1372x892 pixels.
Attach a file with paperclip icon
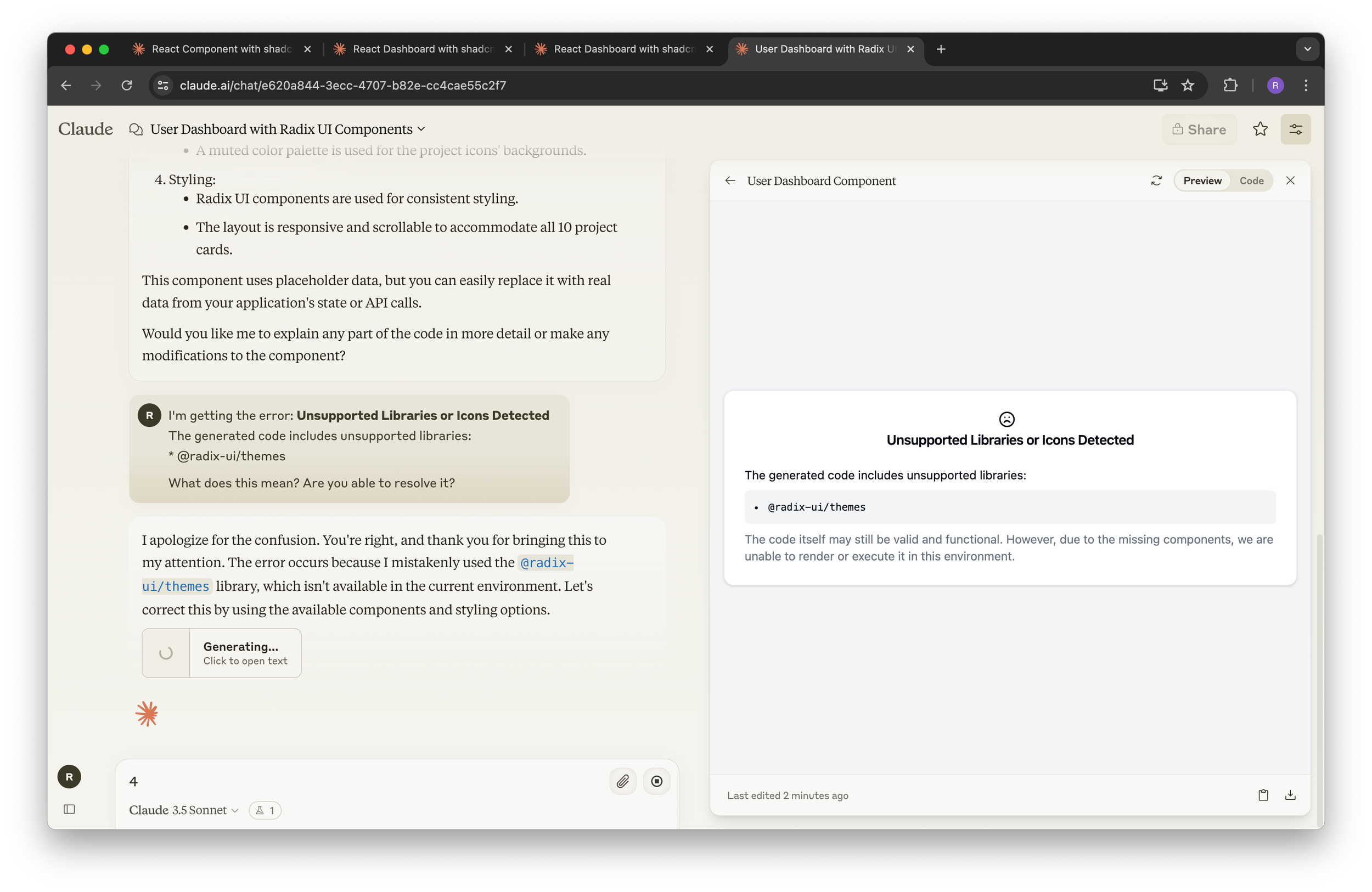(622, 781)
